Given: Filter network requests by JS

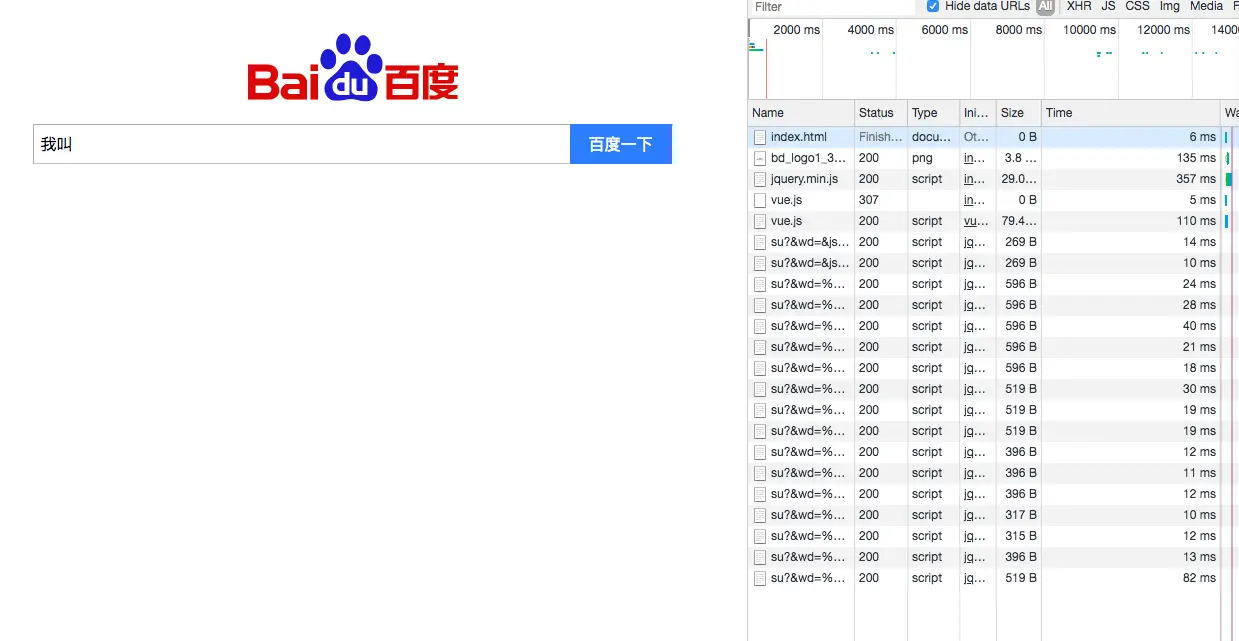Looking at the screenshot, I should coord(1108,6).
